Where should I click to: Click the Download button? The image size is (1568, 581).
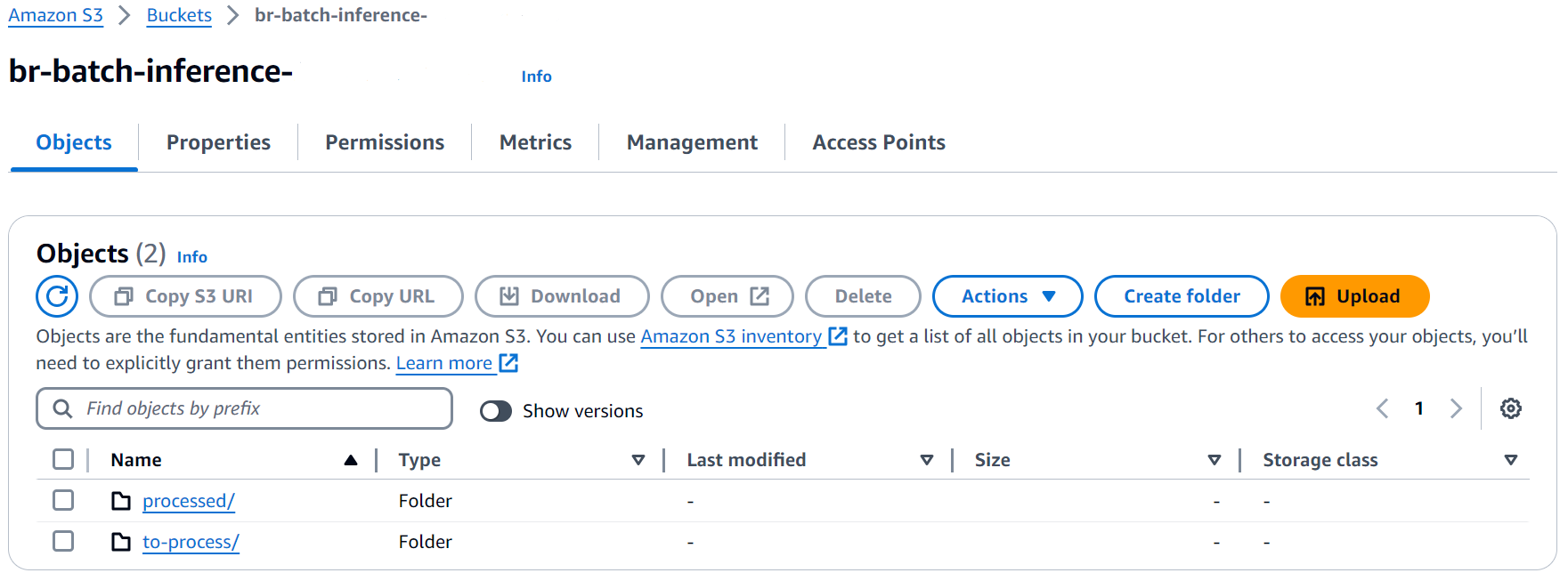click(562, 296)
